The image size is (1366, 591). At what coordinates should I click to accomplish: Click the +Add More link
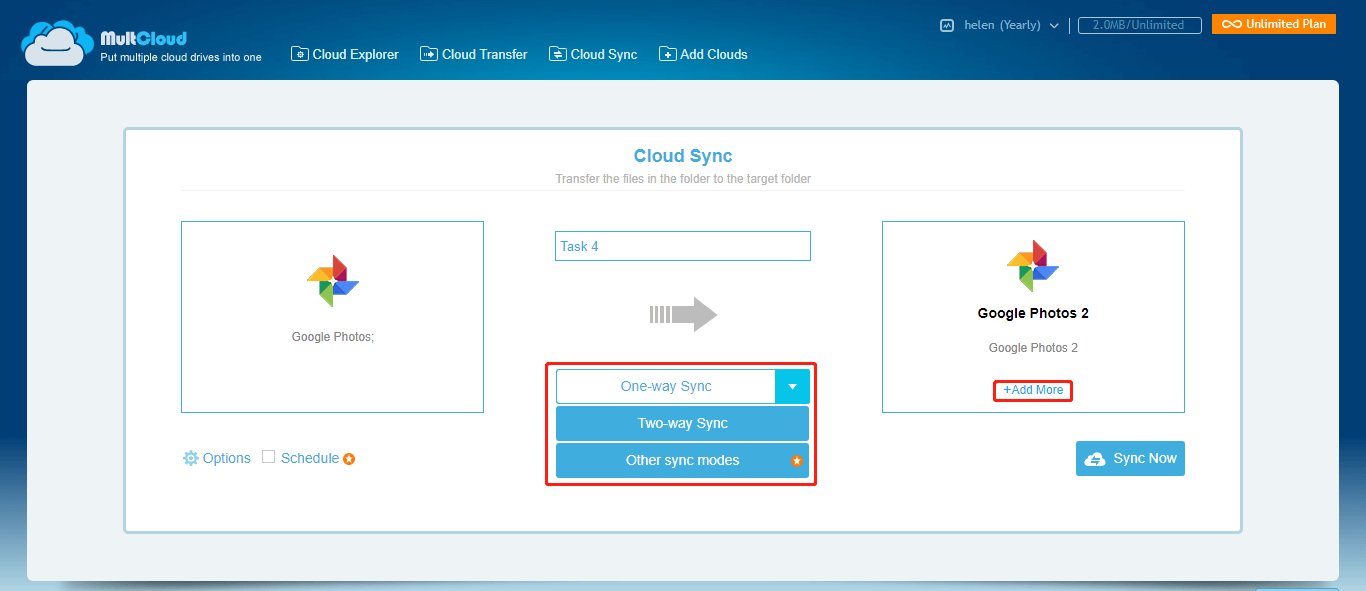(1032, 390)
